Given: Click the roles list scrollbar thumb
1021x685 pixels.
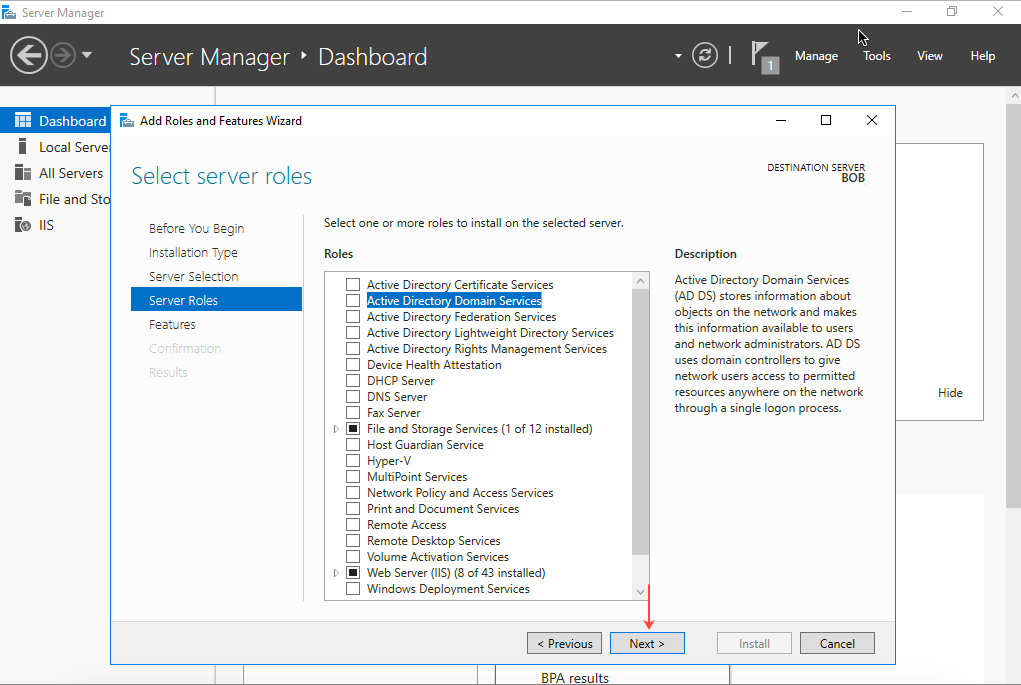Looking at the screenshot, I should 641,422.
